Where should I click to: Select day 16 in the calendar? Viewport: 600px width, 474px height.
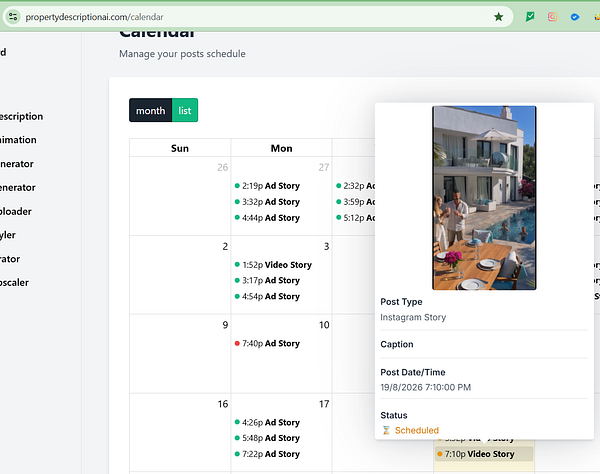pyautogui.click(x=223, y=404)
